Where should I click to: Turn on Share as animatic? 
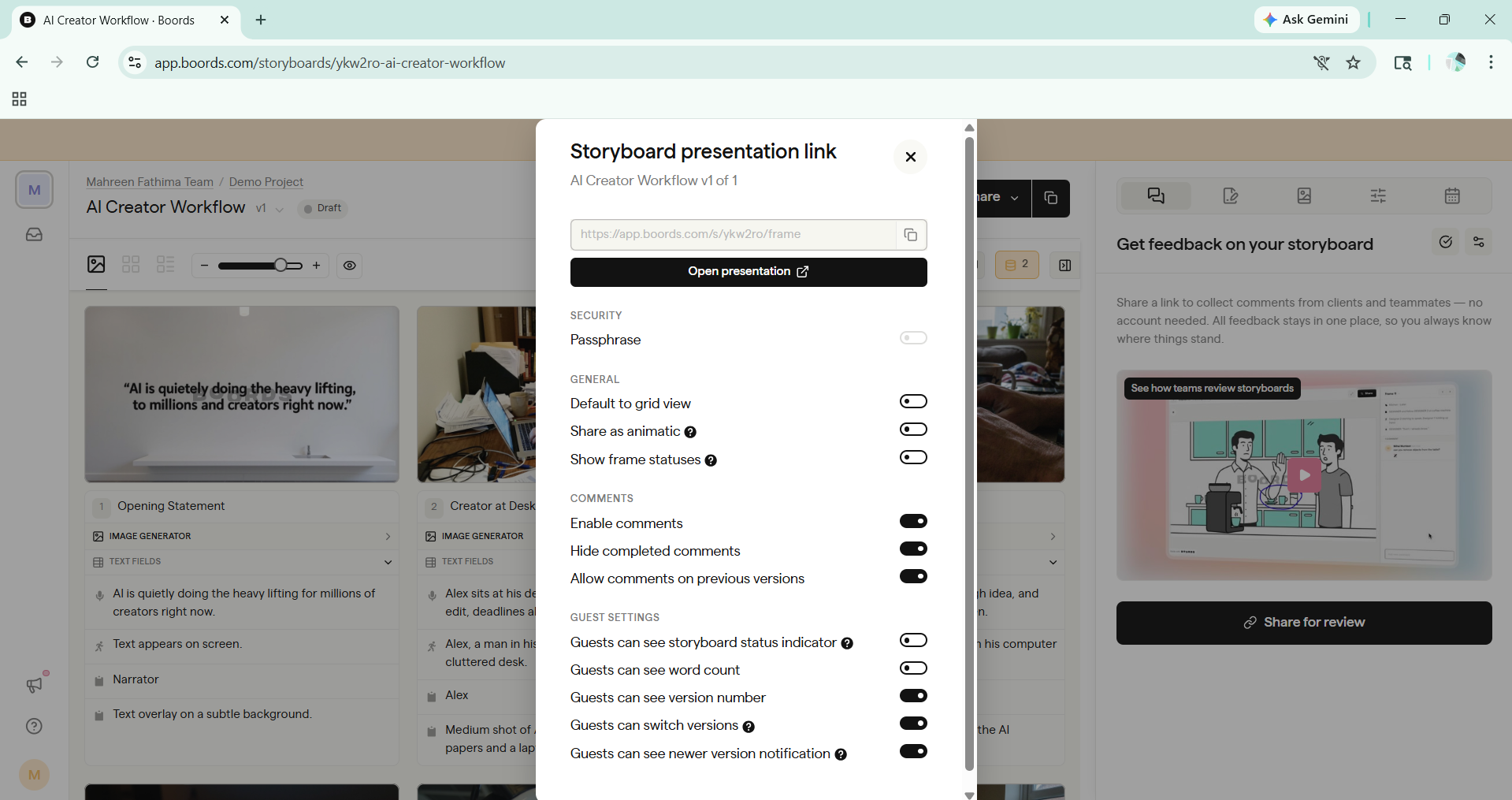[x=913, y=430]
